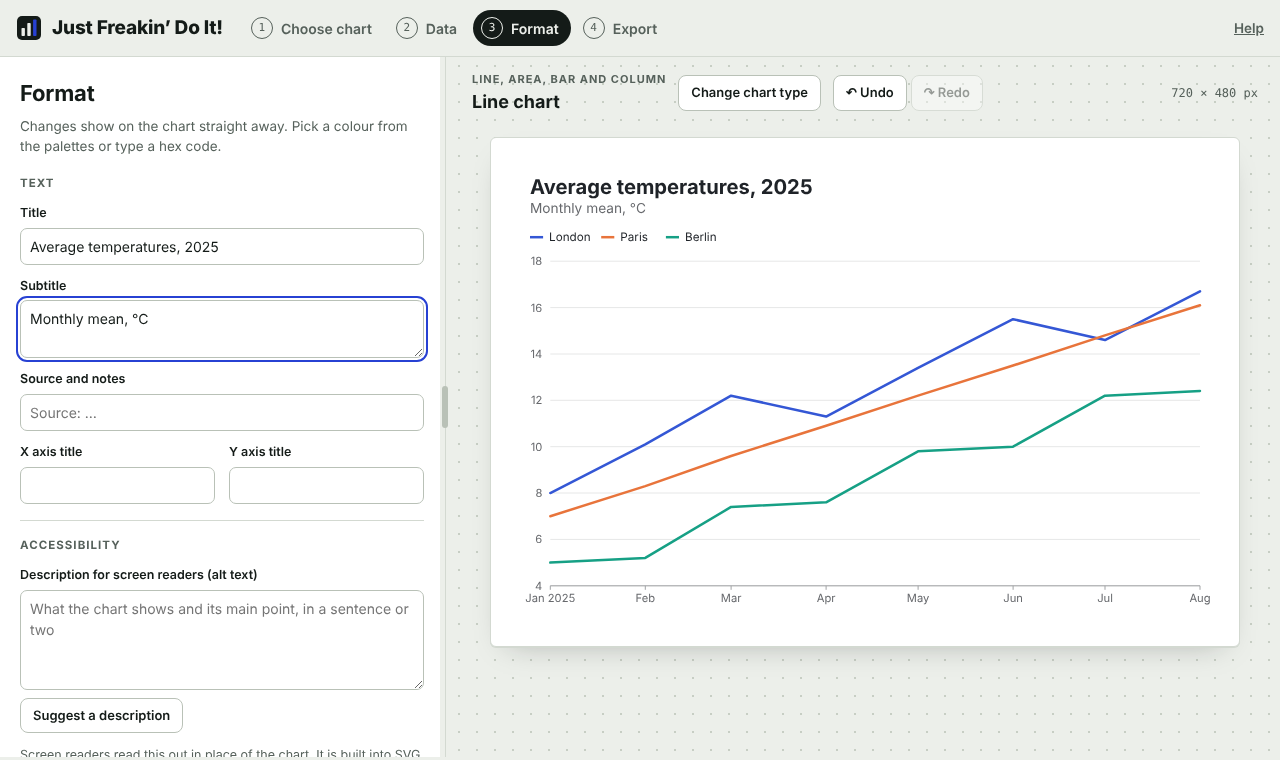Click the step 4 circle icon
The width and height of the screenshot is (1280, 760).
[x=594, y=28]
